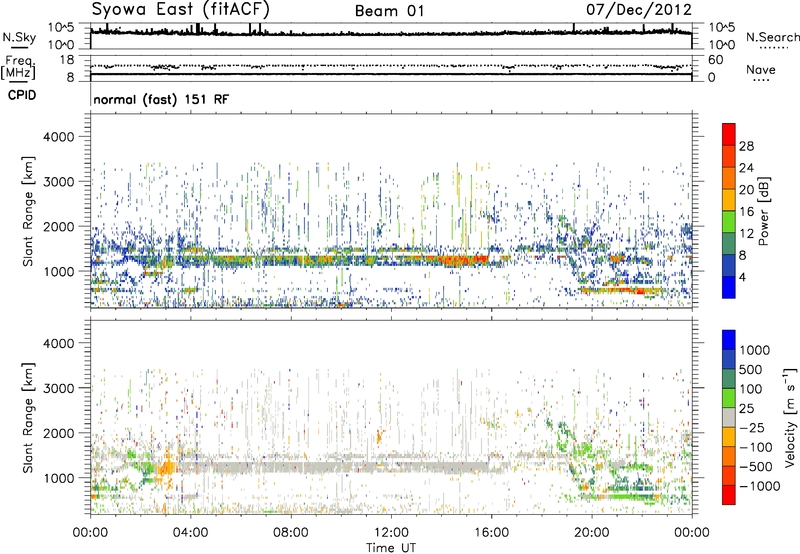Click the 'N.Sky' legend label
The image size is (800, 554).
pyautogui.click(x=19, y=37)
